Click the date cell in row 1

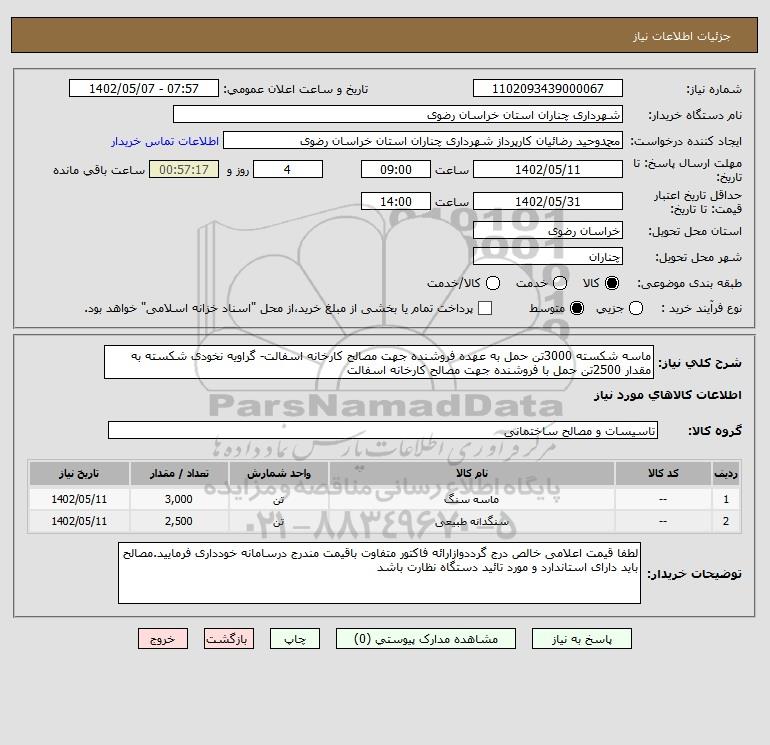(x=79, y=499)
